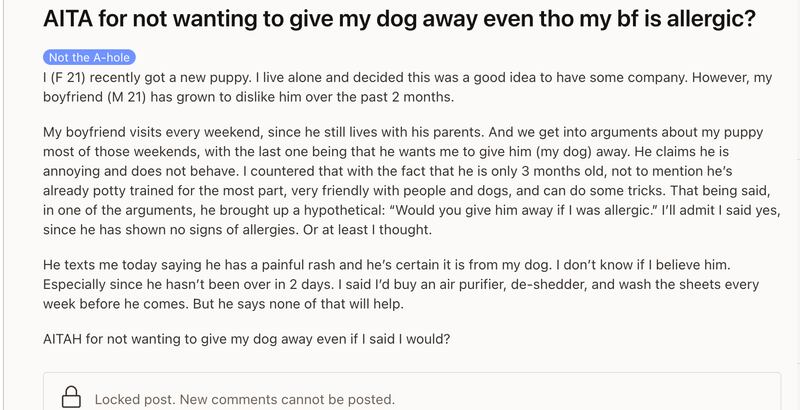
Task: Click the paragraph starting 'He texts me today'
Action: click(401, 285)
